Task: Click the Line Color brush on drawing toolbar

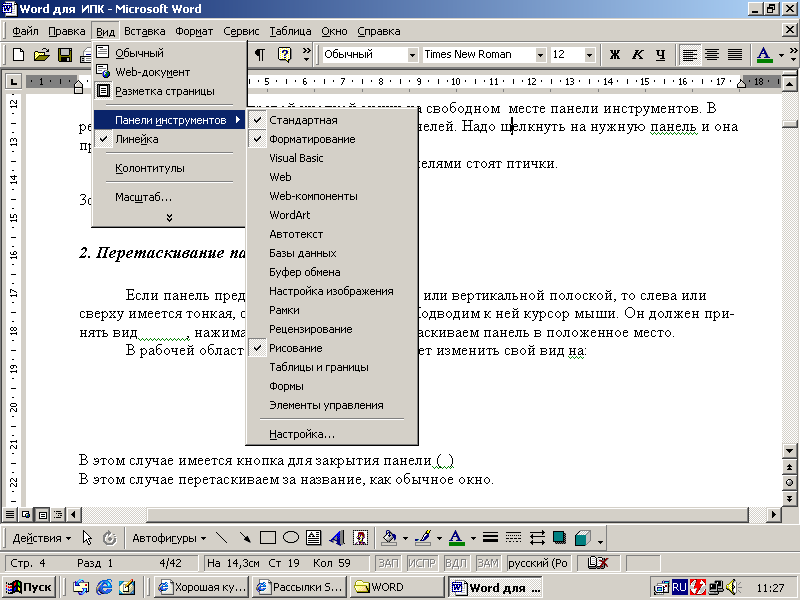Action: (x=423, y=538)
